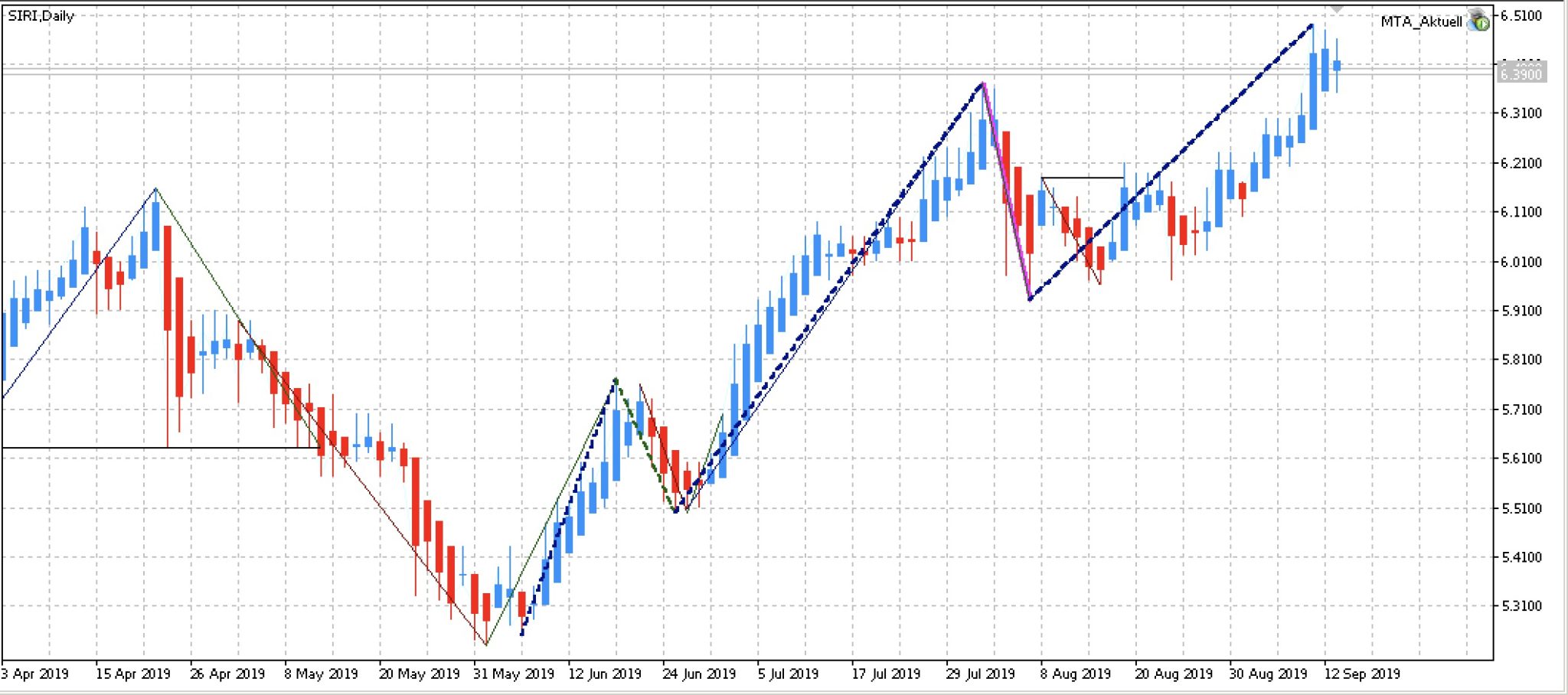
Task: Click the 15 Apr 2019 date label
Action: (133, 674)
